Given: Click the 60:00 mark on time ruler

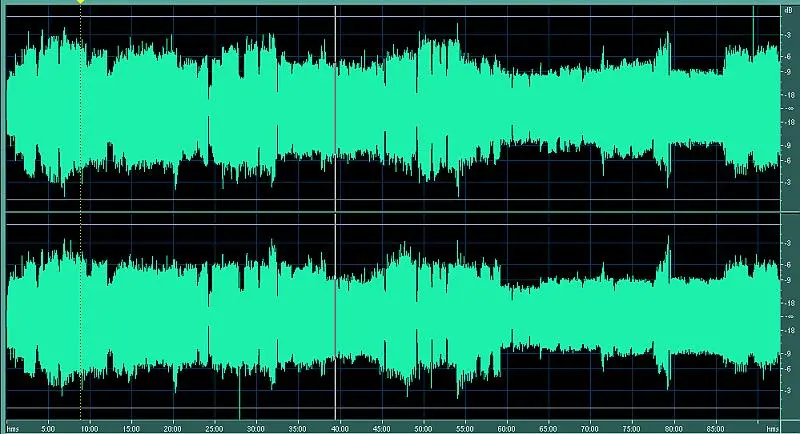Looking at the screenshot, I should 509,427.
